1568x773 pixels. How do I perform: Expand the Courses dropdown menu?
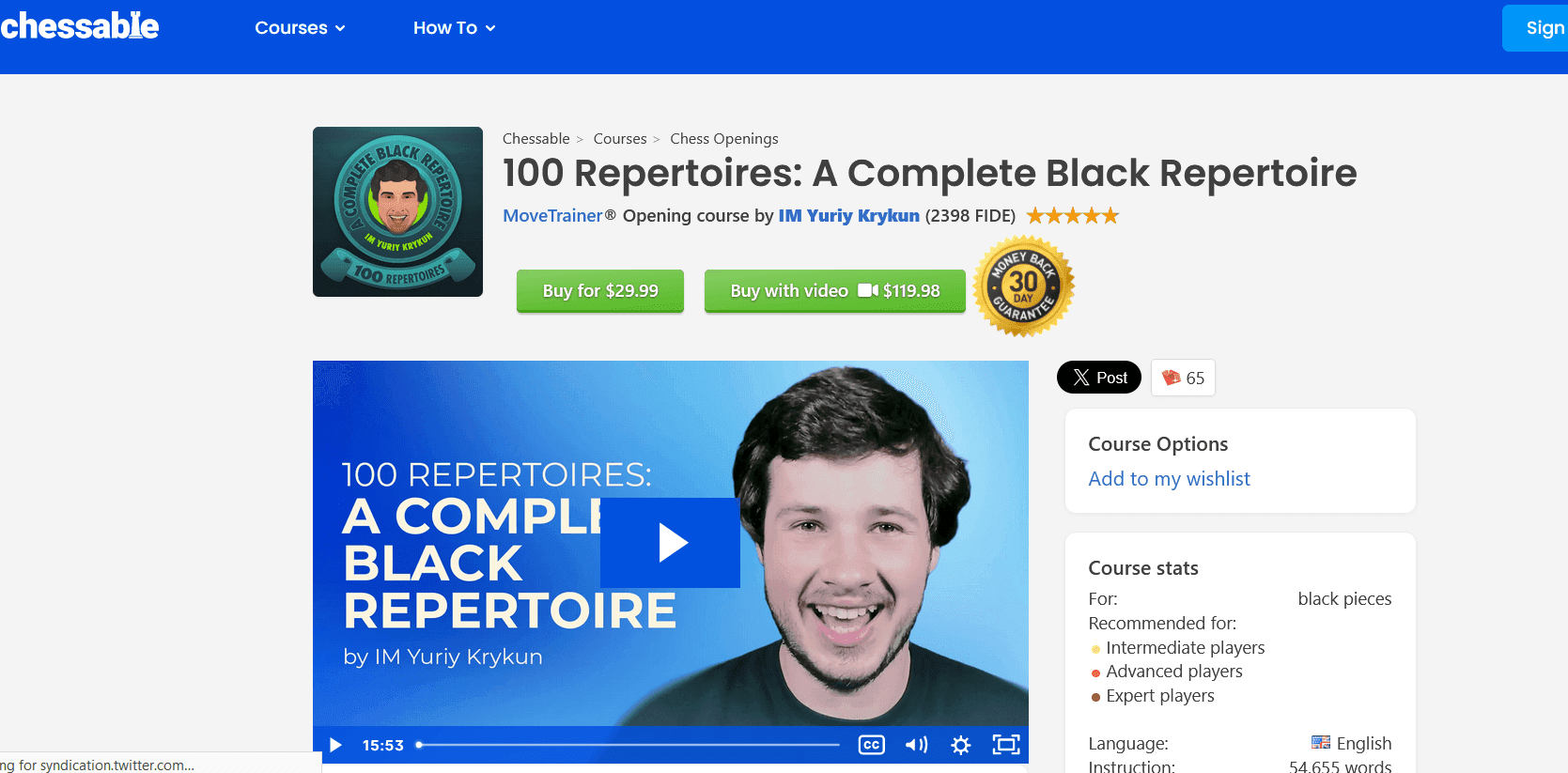click(x=300, y=28)
